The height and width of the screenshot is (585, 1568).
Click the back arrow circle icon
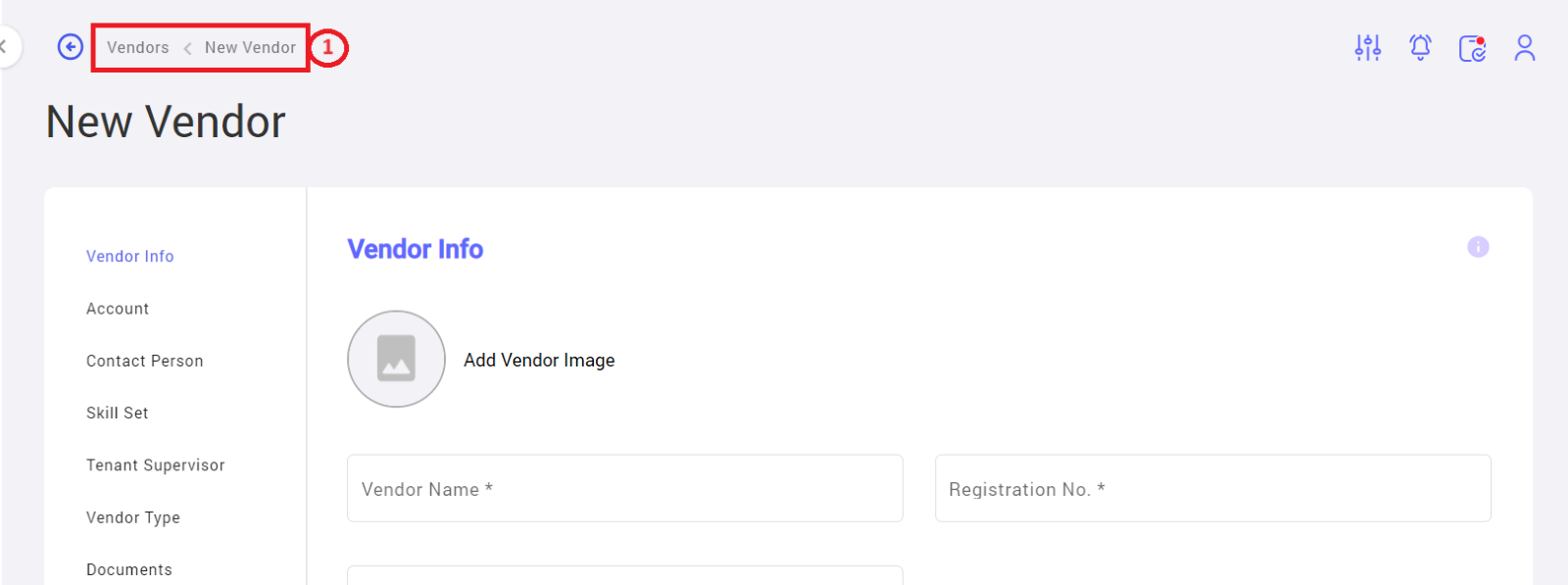click(71, 47)
